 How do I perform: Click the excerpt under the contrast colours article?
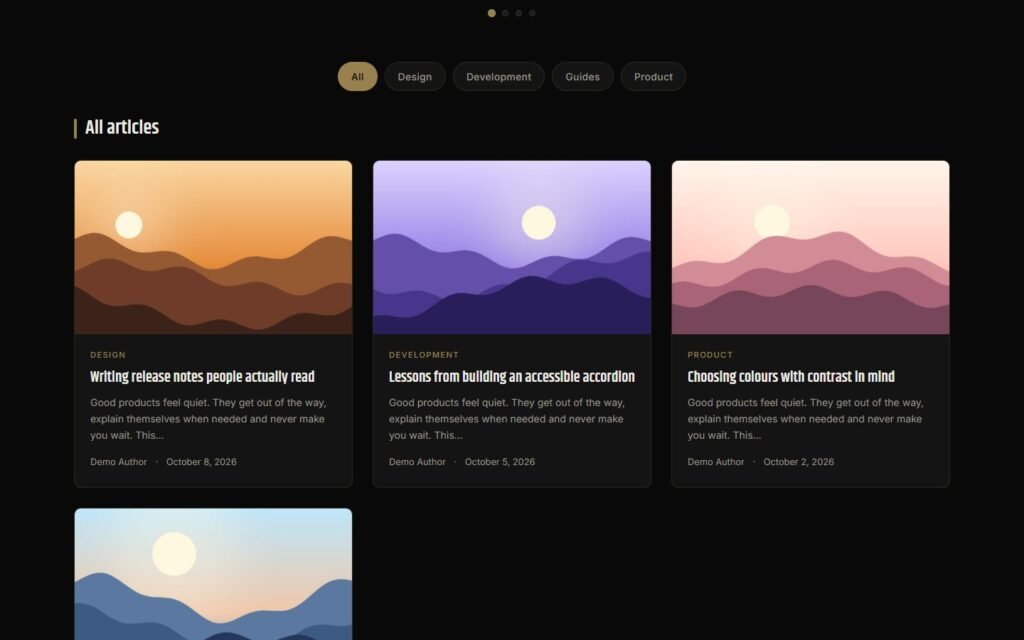805,419
